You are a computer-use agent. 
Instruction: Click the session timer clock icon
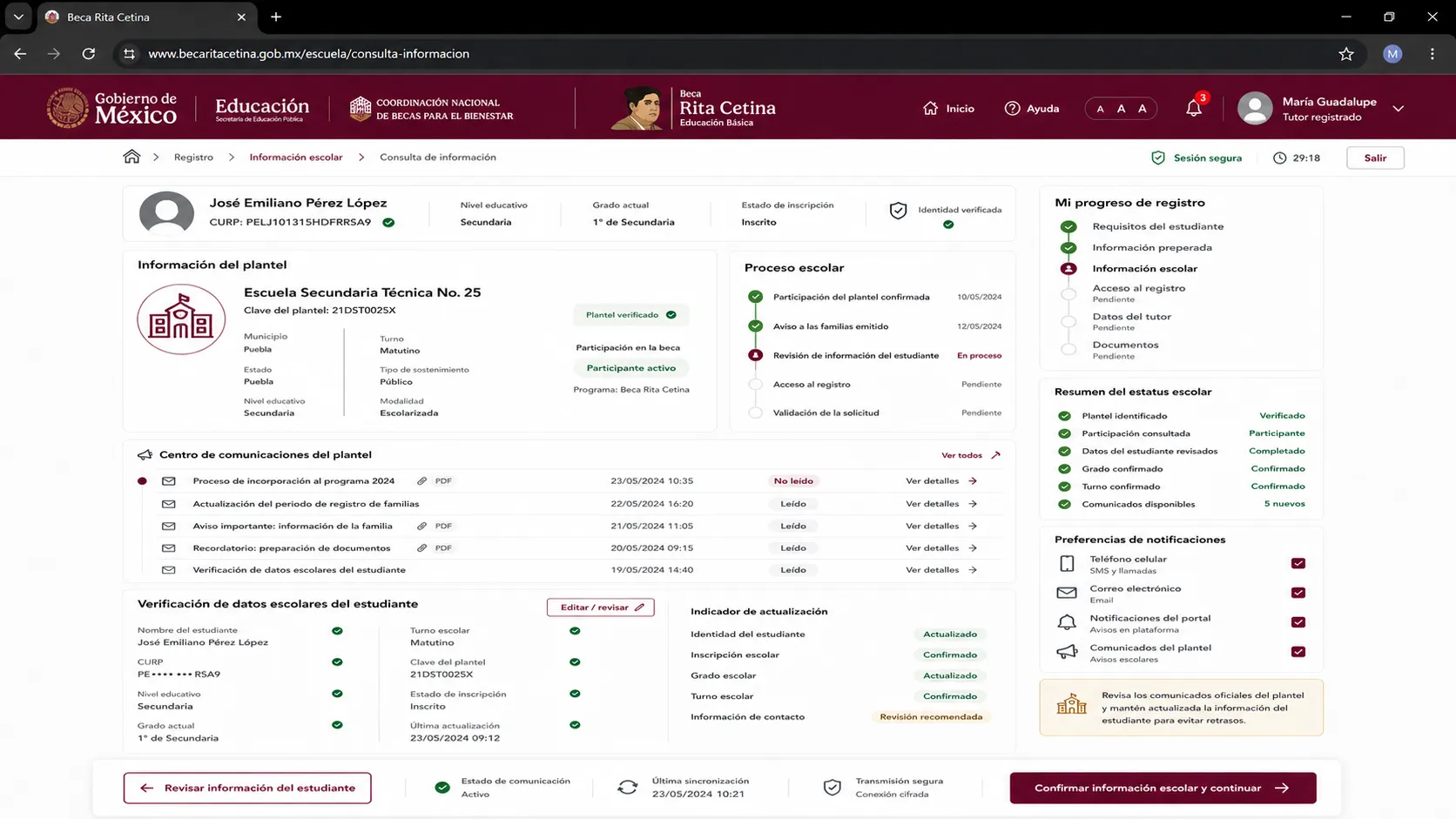(x=1279, y=158)
